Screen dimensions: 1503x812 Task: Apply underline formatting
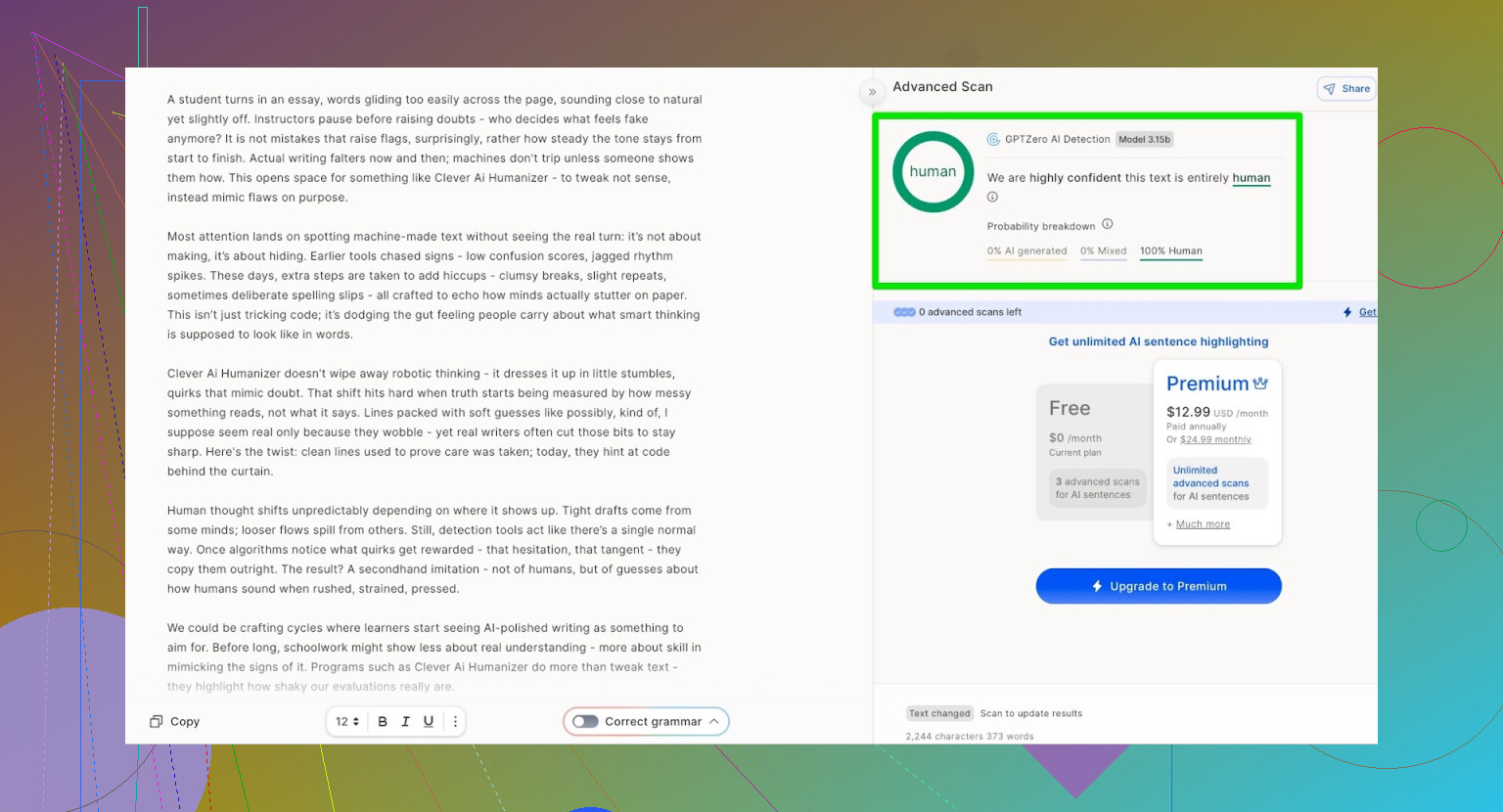pos(429,722)
